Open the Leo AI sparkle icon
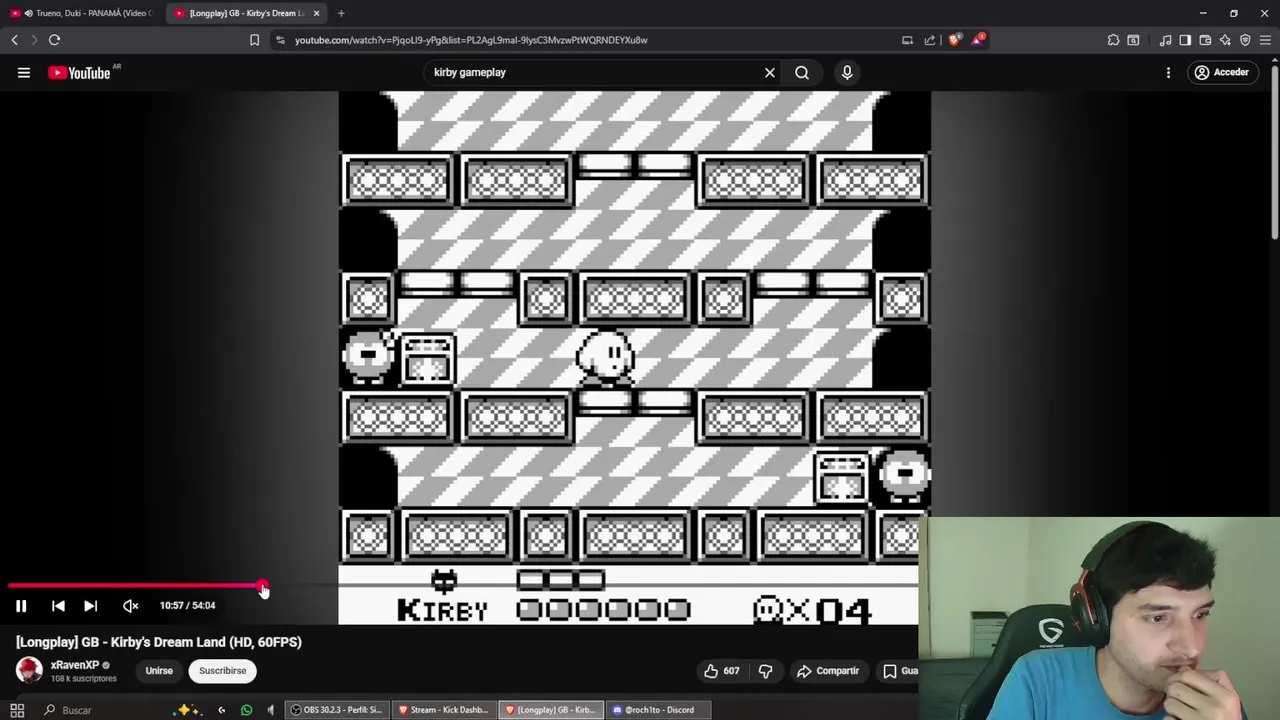Image resolution: width=1280 pixels, height=720 pixels. (x=1225, y=40)
